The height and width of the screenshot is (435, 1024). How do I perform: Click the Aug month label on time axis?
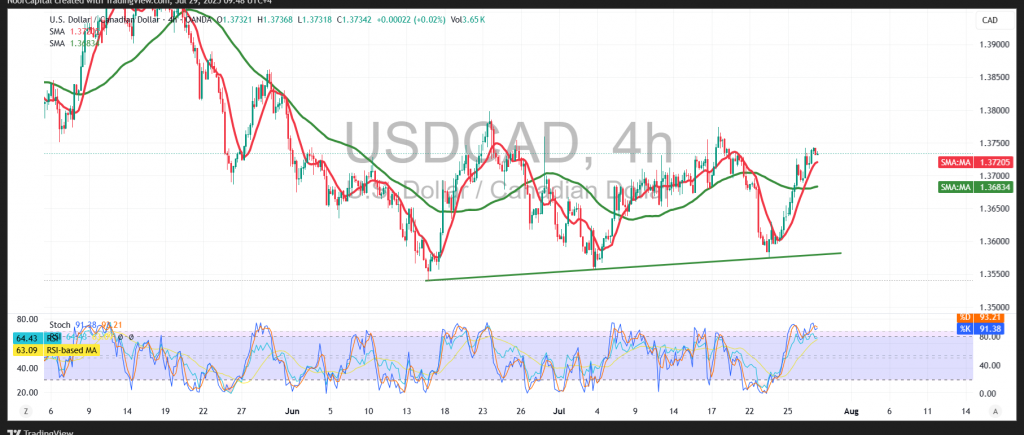click(x=850, y=411)
